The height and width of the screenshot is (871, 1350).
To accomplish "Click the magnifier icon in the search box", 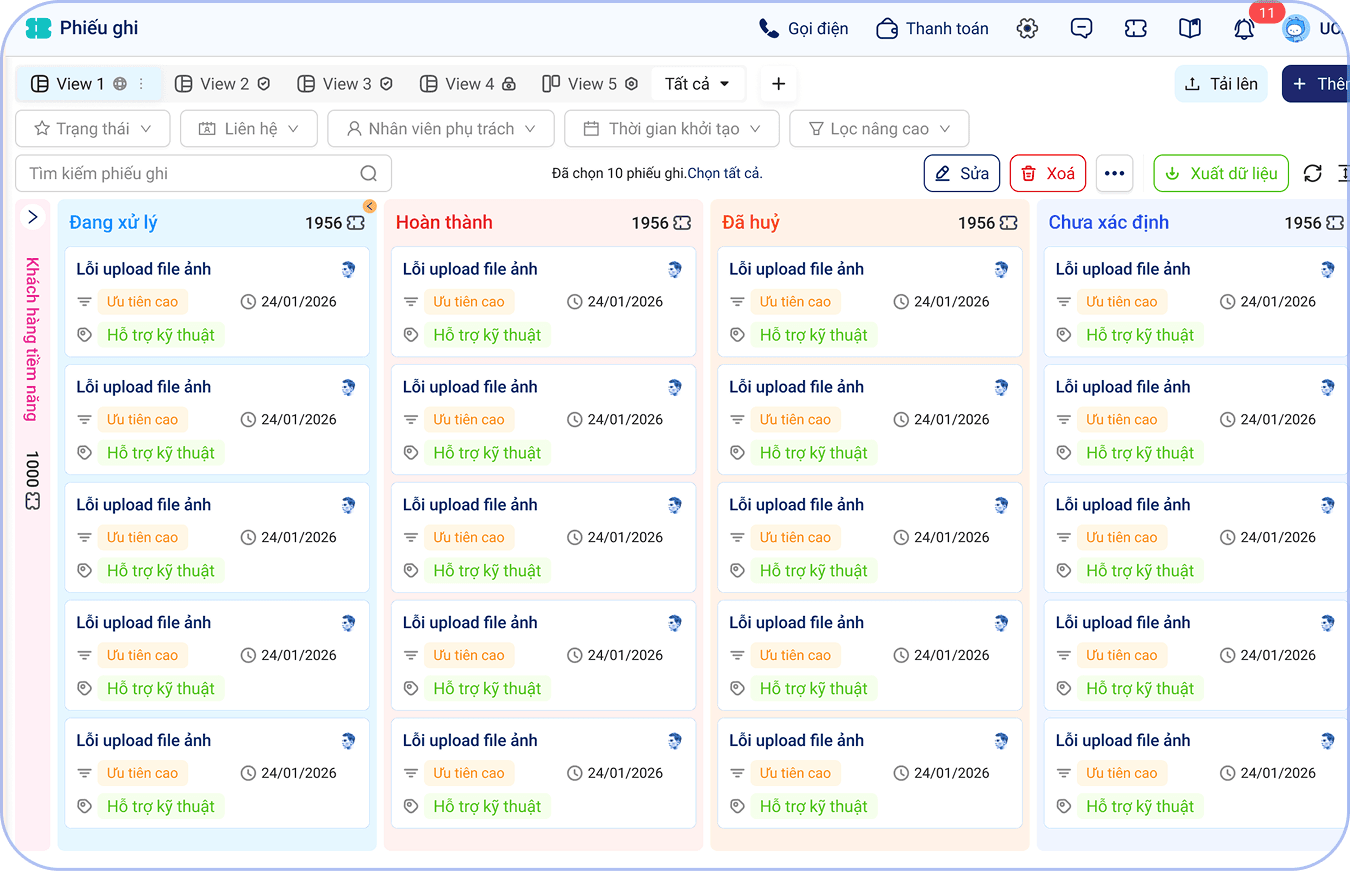I will click(x=371, y=173).
